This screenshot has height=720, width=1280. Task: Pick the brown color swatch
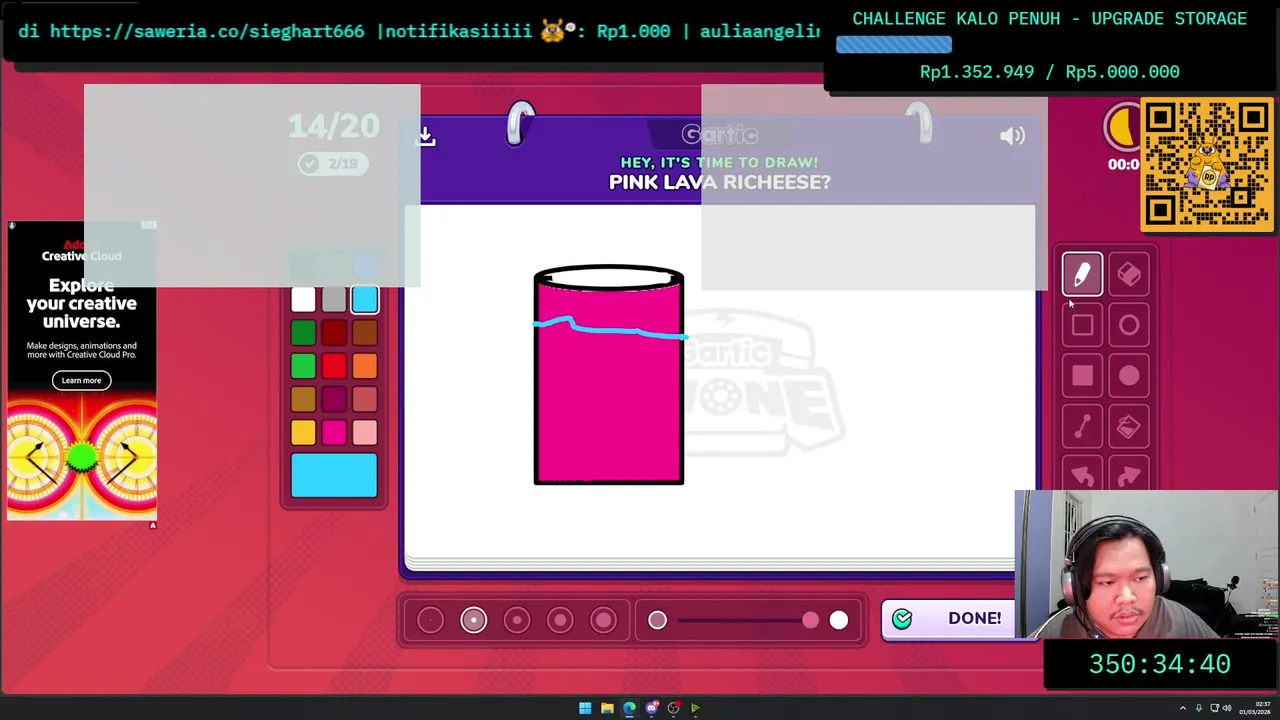pos(365,333)
